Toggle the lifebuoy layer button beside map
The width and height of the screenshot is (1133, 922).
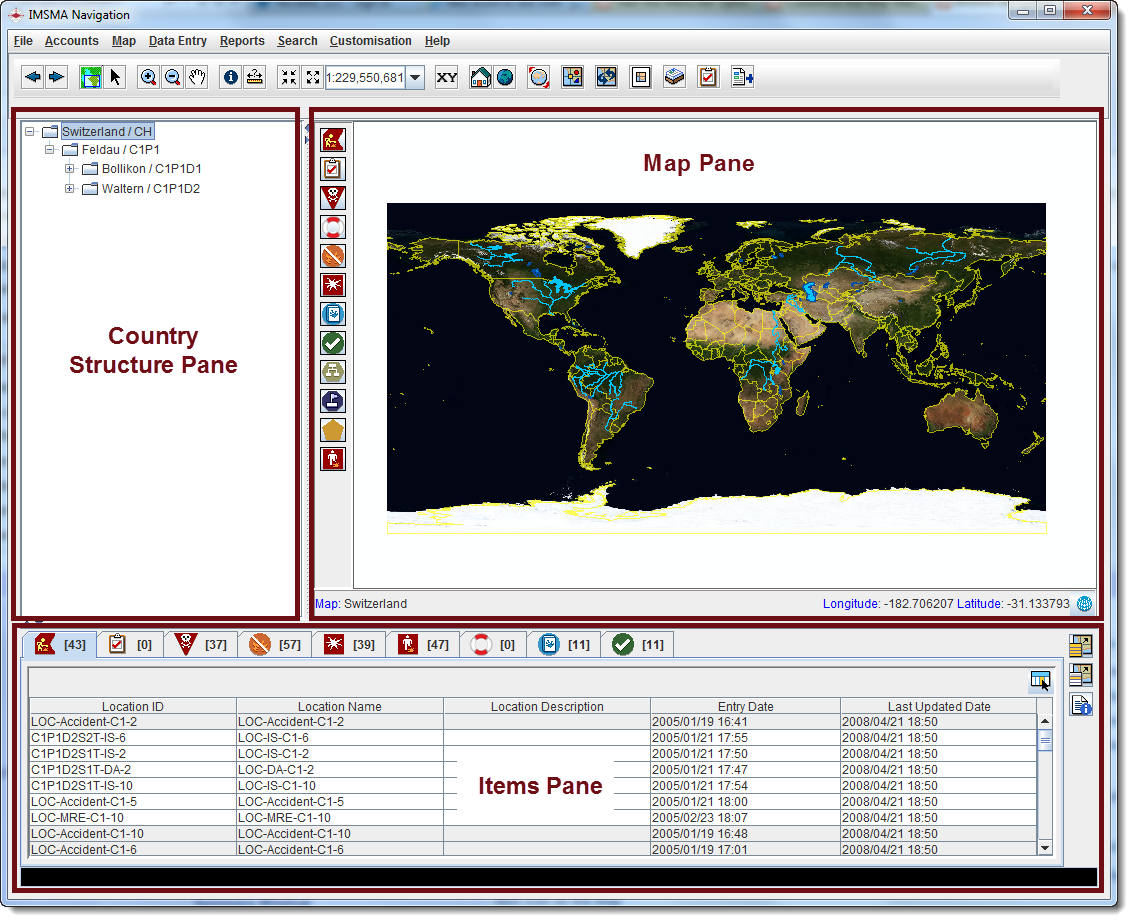pos(333,227)
